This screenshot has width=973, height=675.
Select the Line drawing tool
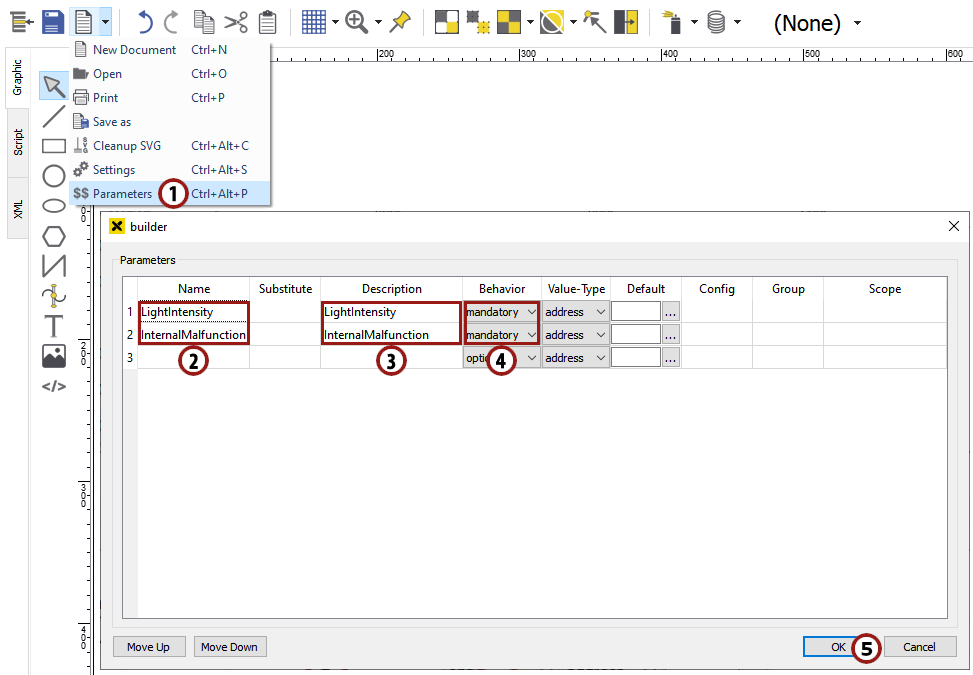point(54,116)
